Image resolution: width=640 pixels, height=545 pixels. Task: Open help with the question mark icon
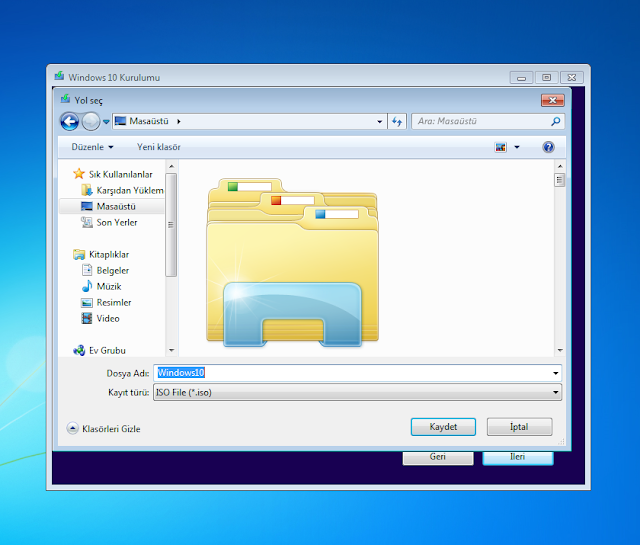548,147
